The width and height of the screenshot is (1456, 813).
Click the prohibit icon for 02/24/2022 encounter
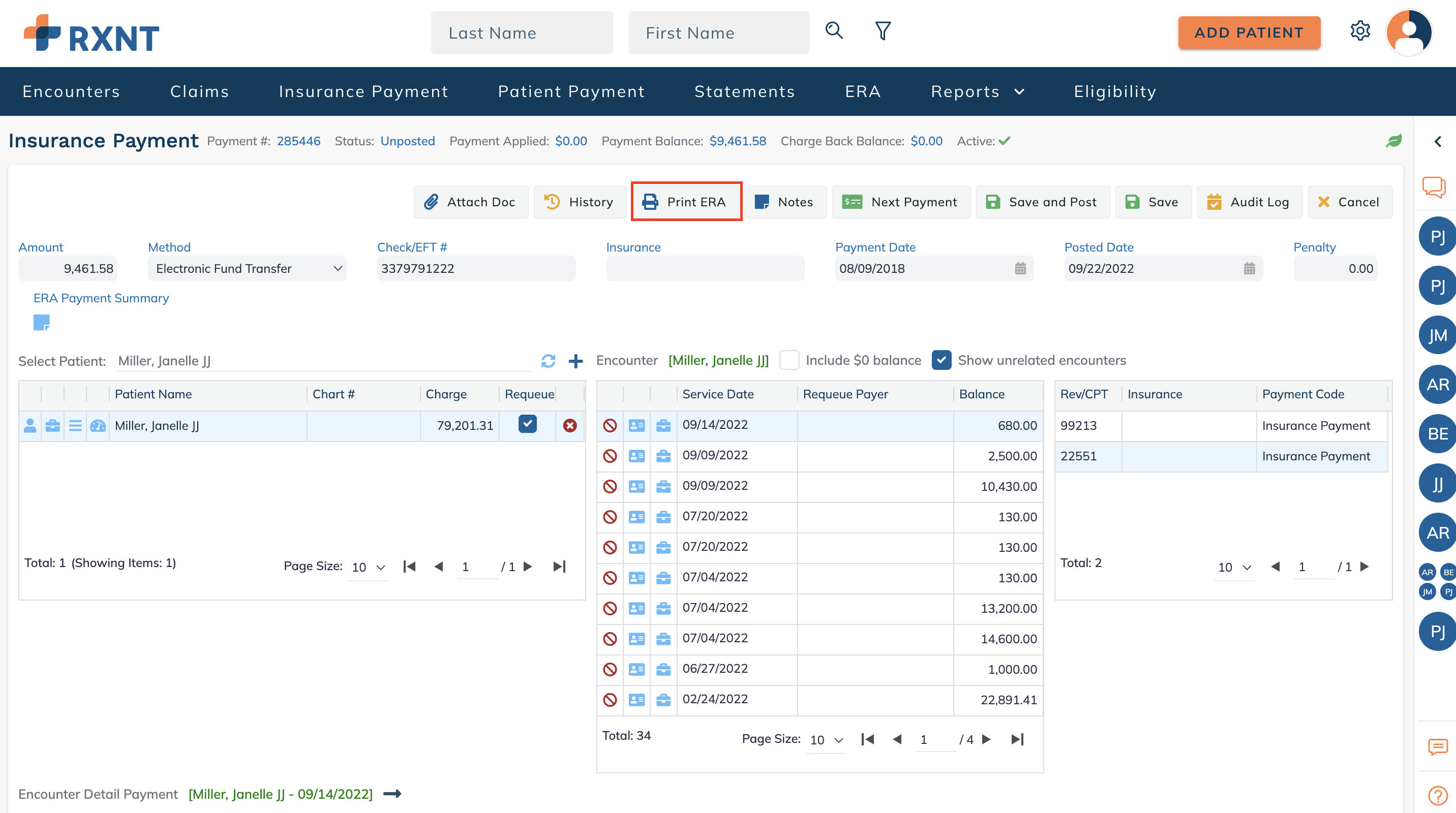tap(610, 701)
